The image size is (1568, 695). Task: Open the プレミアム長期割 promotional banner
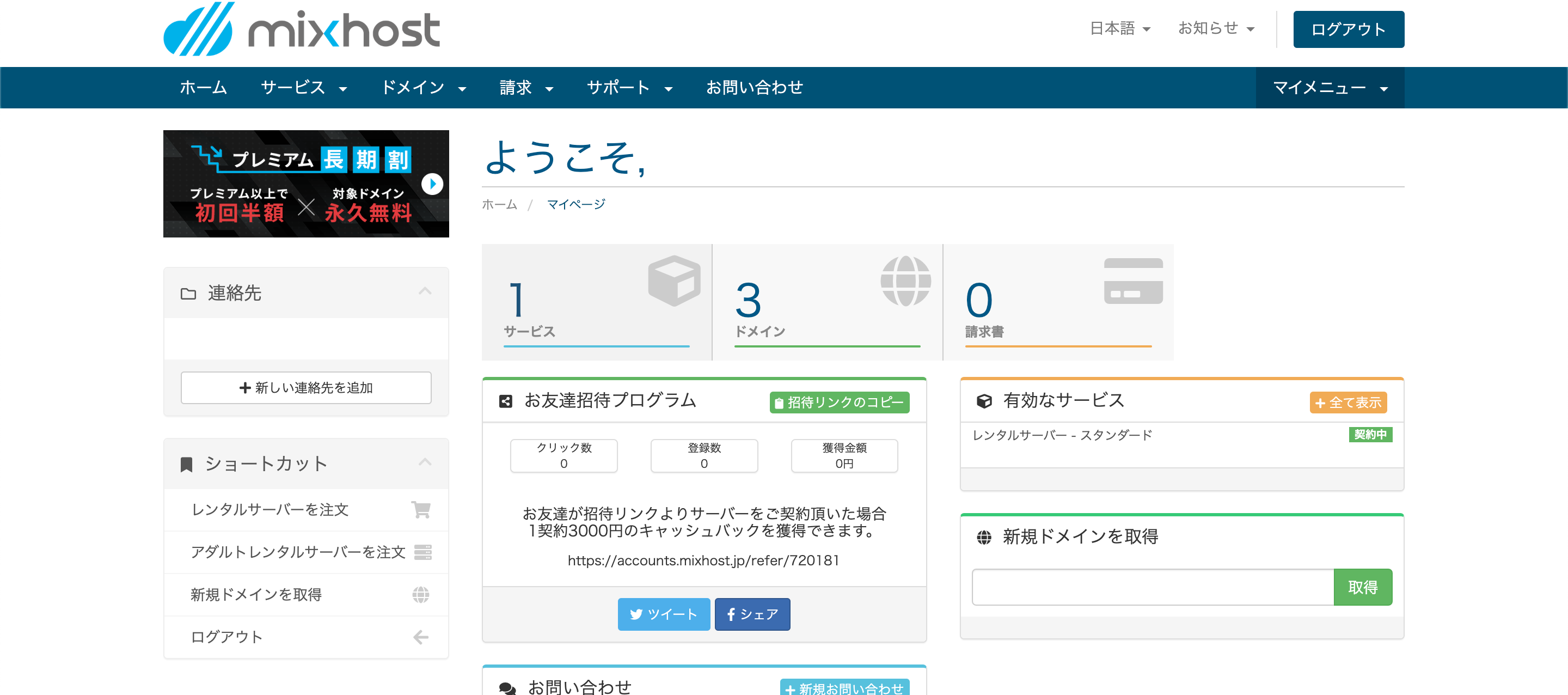[x=306, y=184]
